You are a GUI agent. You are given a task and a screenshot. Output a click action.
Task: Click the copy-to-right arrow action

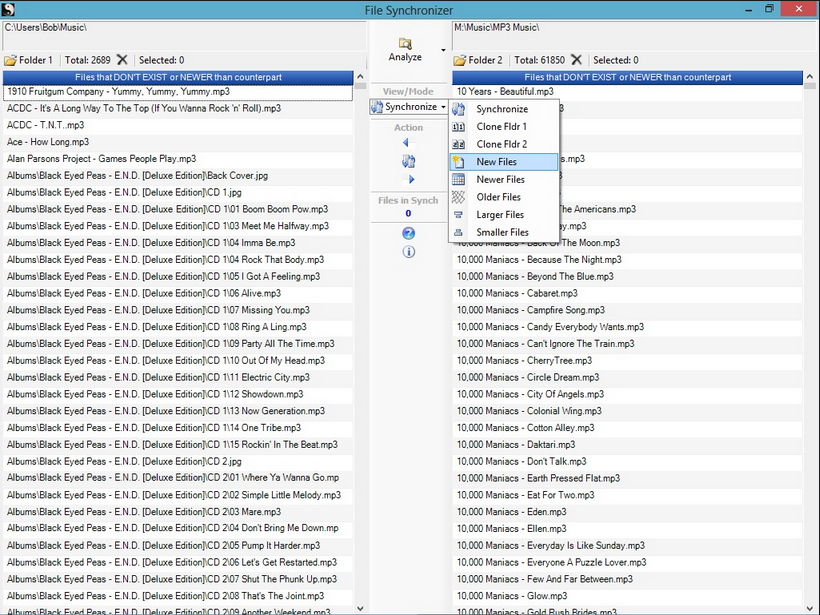(x=411, y=179)
